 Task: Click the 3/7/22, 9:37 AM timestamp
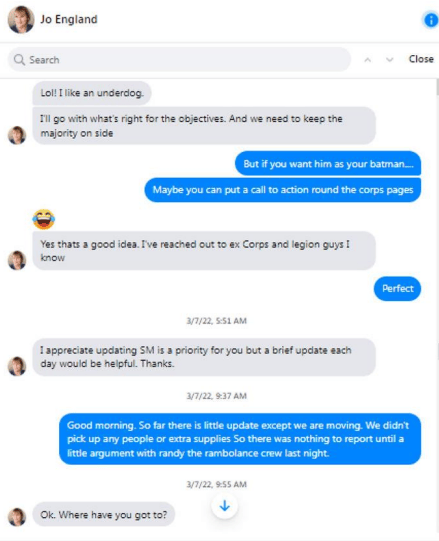point(217,396)
